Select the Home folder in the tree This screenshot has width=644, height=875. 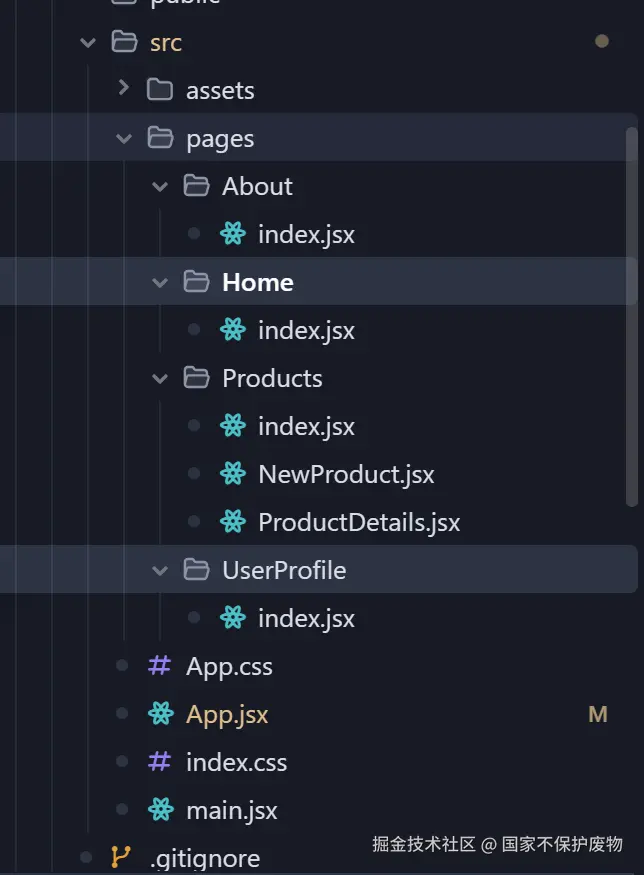[257, 282]
